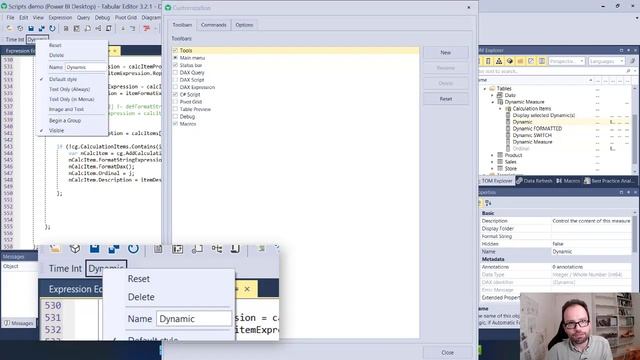This screenshot has width=640, height=360.
Task: Select Display selected Dynamic(s) item
Action: coord(544,115)
